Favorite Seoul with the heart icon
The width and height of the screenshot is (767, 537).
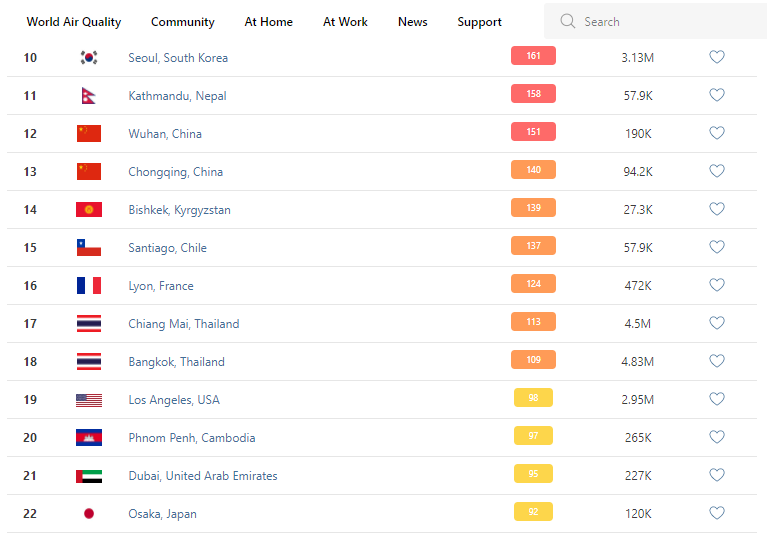coord(717,57)
